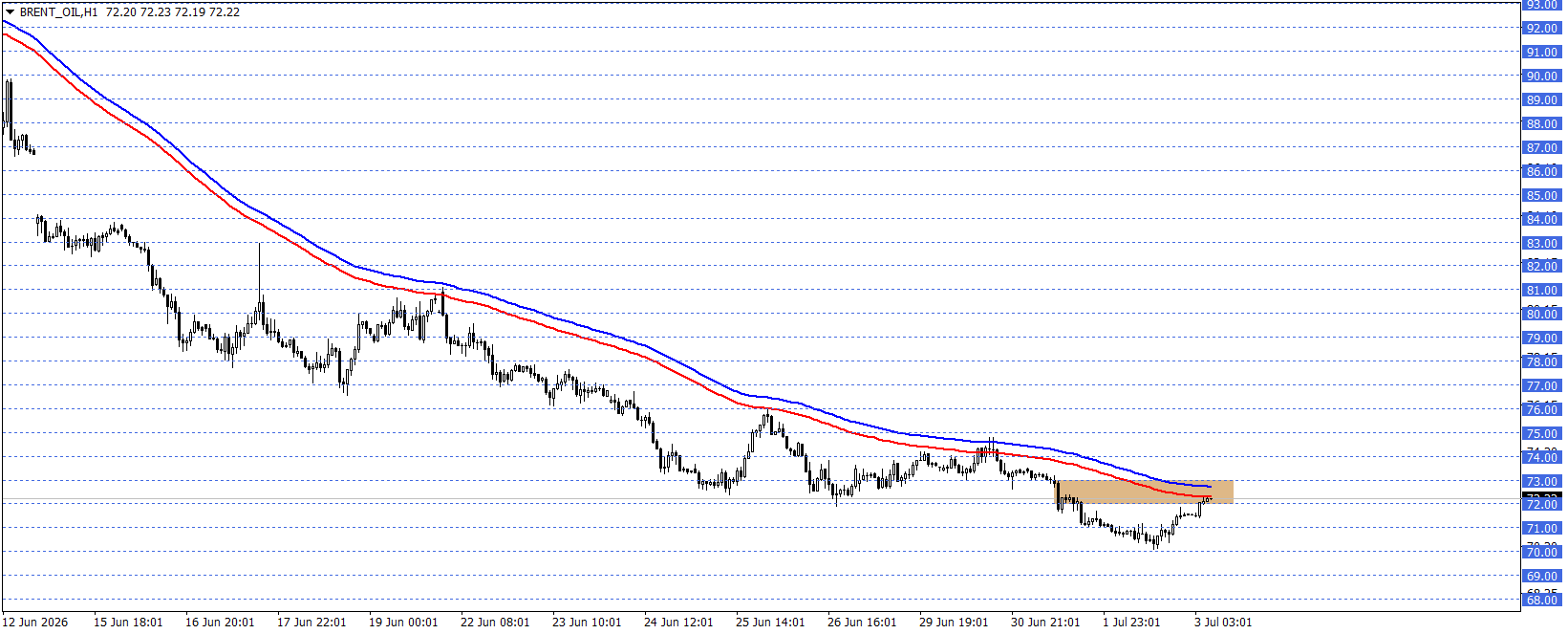Click the 85.00 price axis label

[x=1541, y=196]
